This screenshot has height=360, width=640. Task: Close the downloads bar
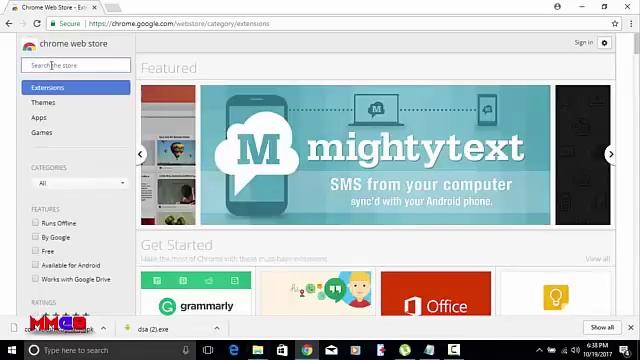[x=631, y=327]
